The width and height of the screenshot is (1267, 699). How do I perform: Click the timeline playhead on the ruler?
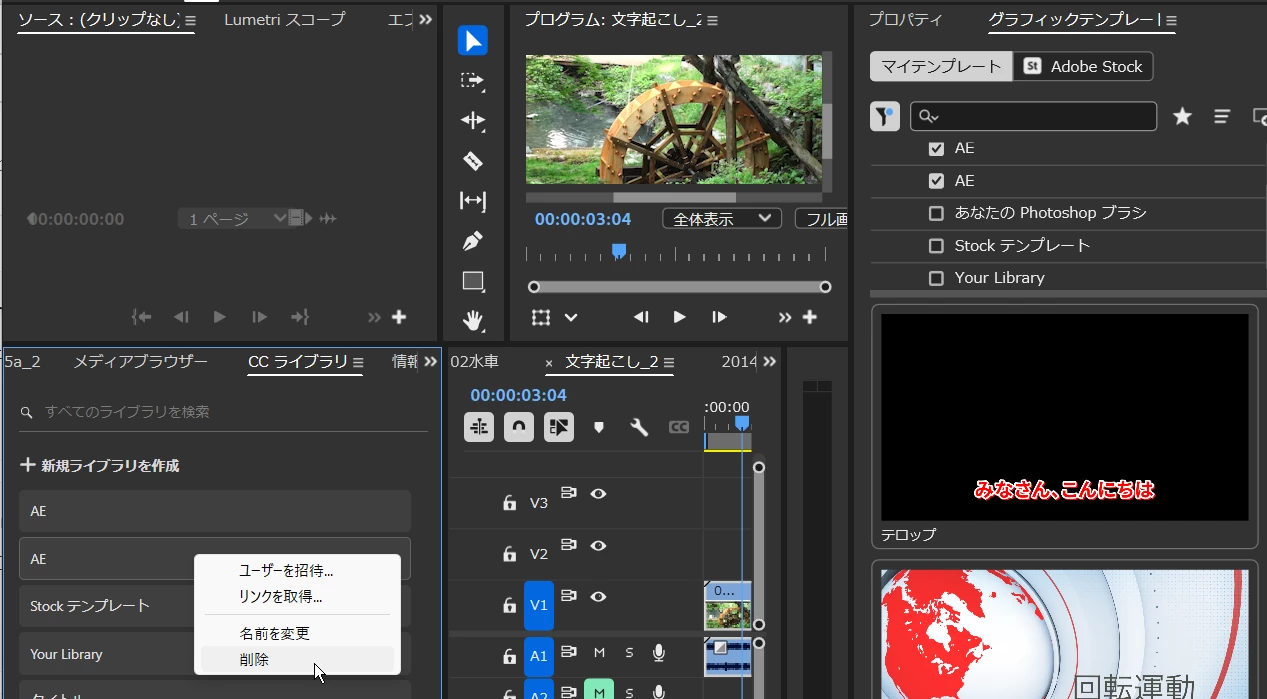point(742,423)
